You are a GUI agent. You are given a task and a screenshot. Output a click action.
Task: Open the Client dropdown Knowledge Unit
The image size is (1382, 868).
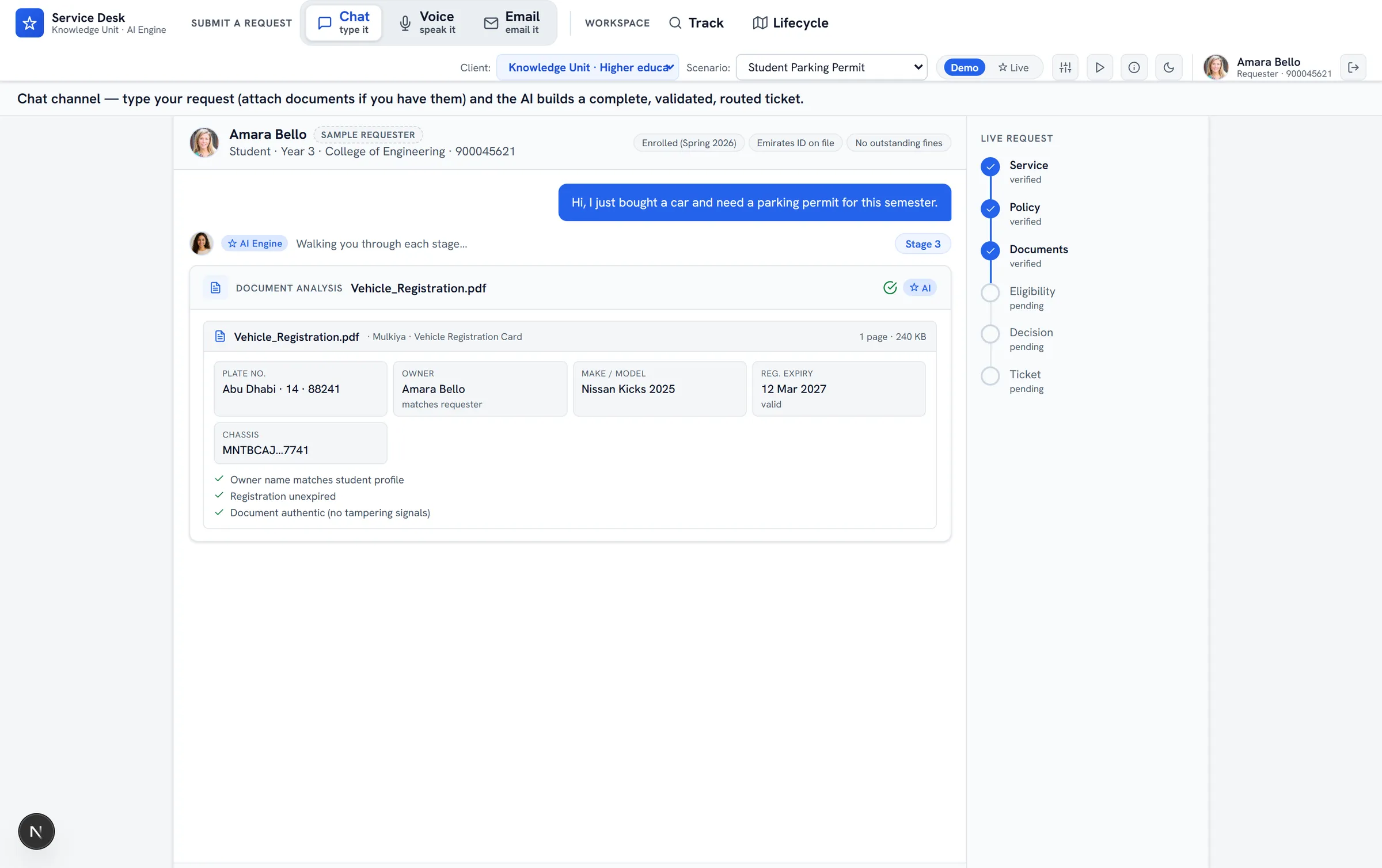(x=587, y=67)
